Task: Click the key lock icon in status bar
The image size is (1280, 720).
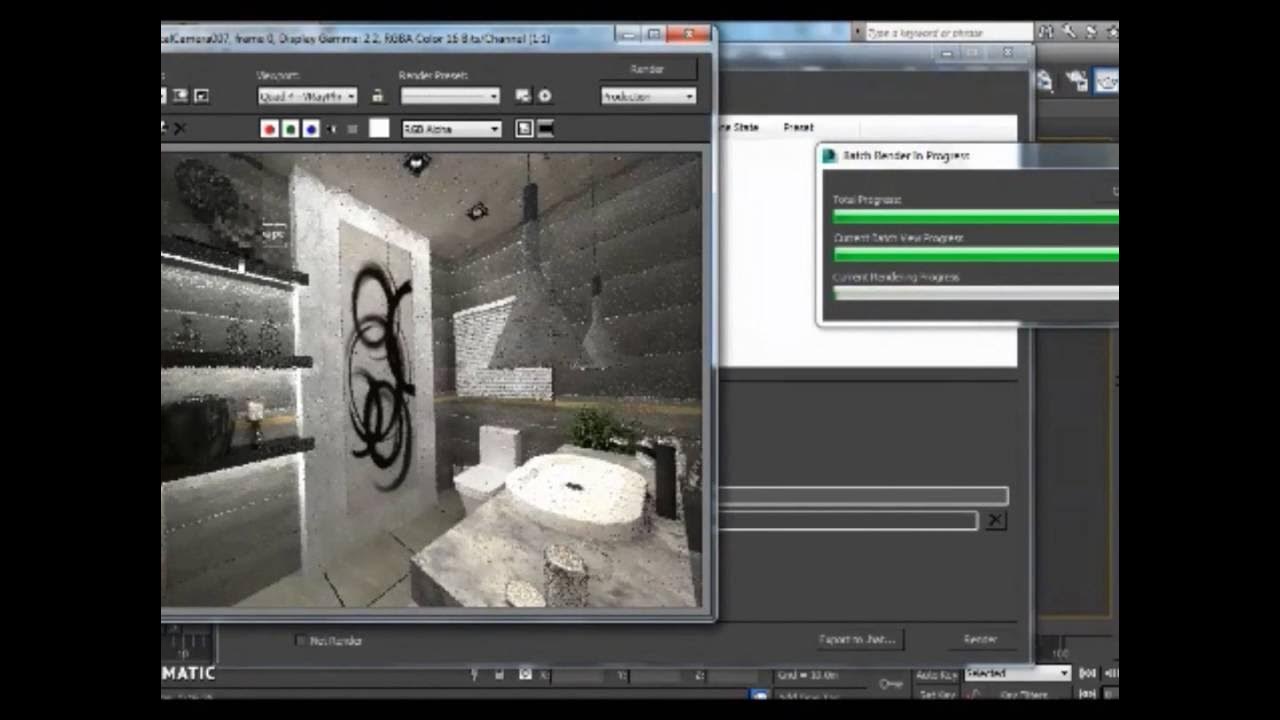Action: pos(891,684)
